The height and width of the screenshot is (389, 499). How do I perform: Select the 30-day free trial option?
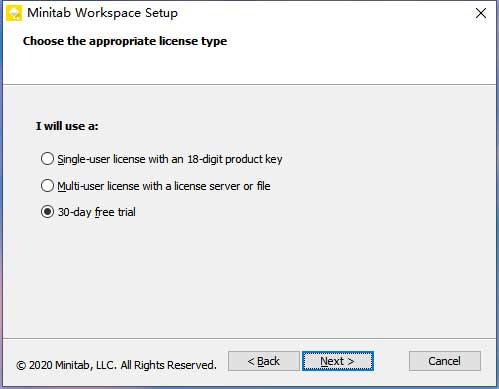[47, 212]
